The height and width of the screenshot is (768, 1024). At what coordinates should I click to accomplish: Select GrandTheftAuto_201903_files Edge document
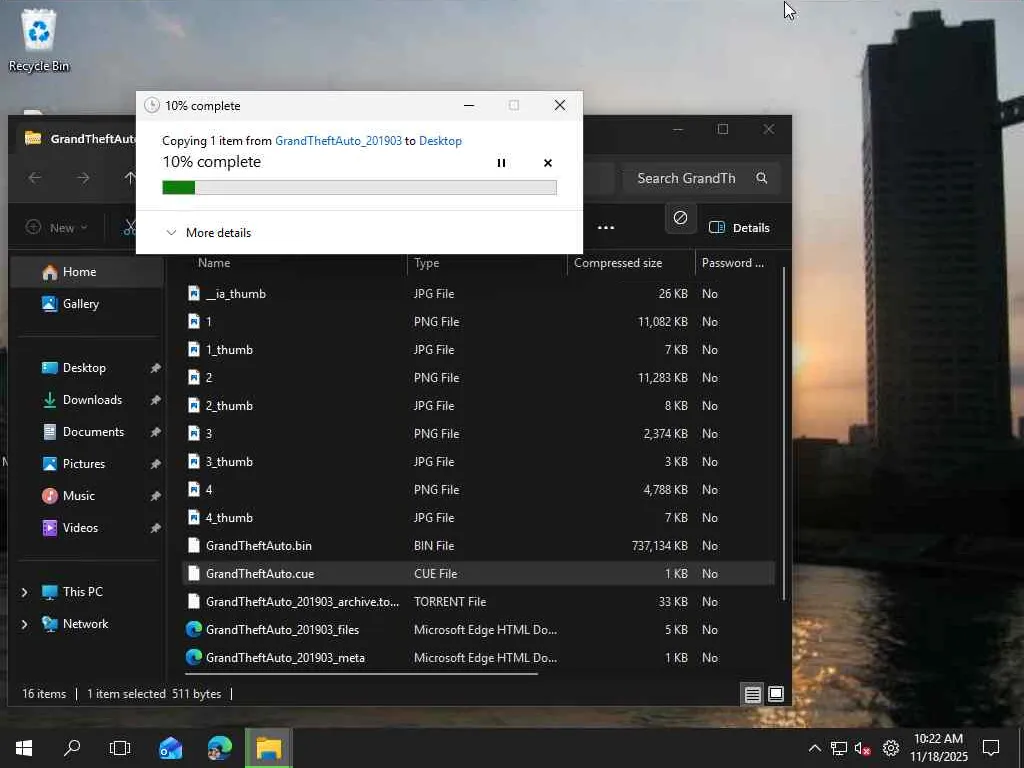(x=478, y=630)
